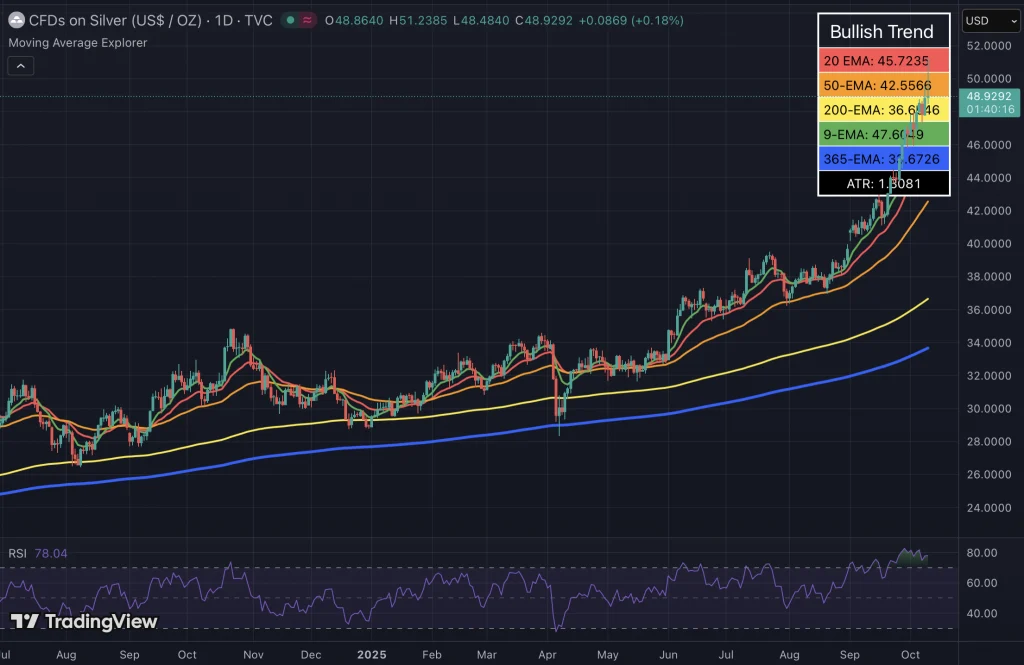
Task: Click the red 20 EMA row
Action: (x=883, y=61)
